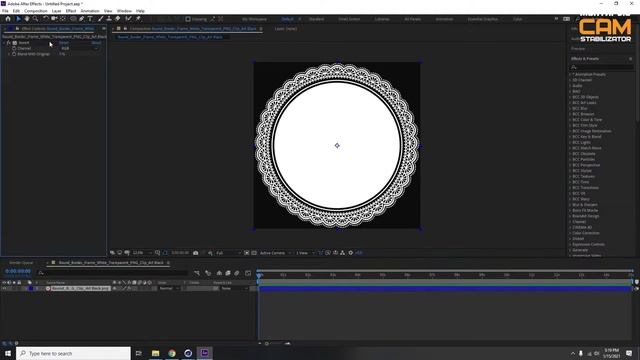The image size is (640, 360).
Task: Open the Windows Start menu
Action: pos(8,353)
